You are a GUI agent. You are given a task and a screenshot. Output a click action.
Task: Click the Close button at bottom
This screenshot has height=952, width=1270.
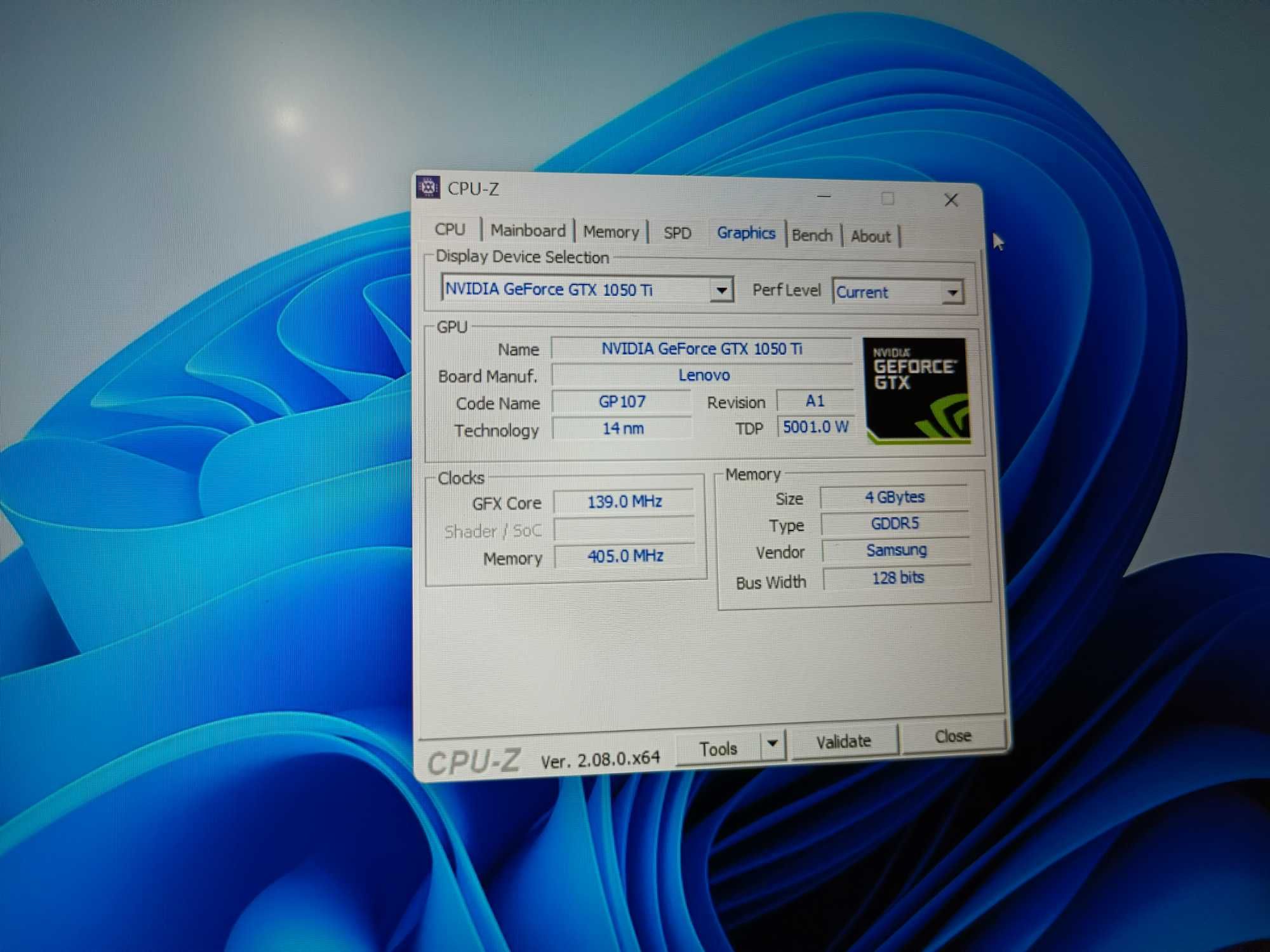click(952, 736)
